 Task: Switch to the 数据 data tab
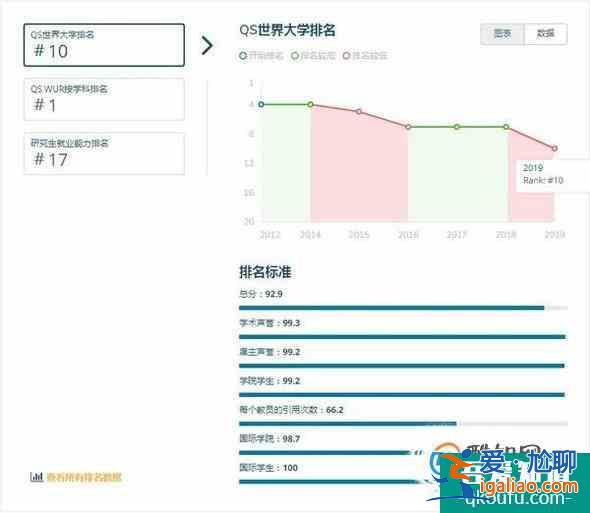click(546, 34)
